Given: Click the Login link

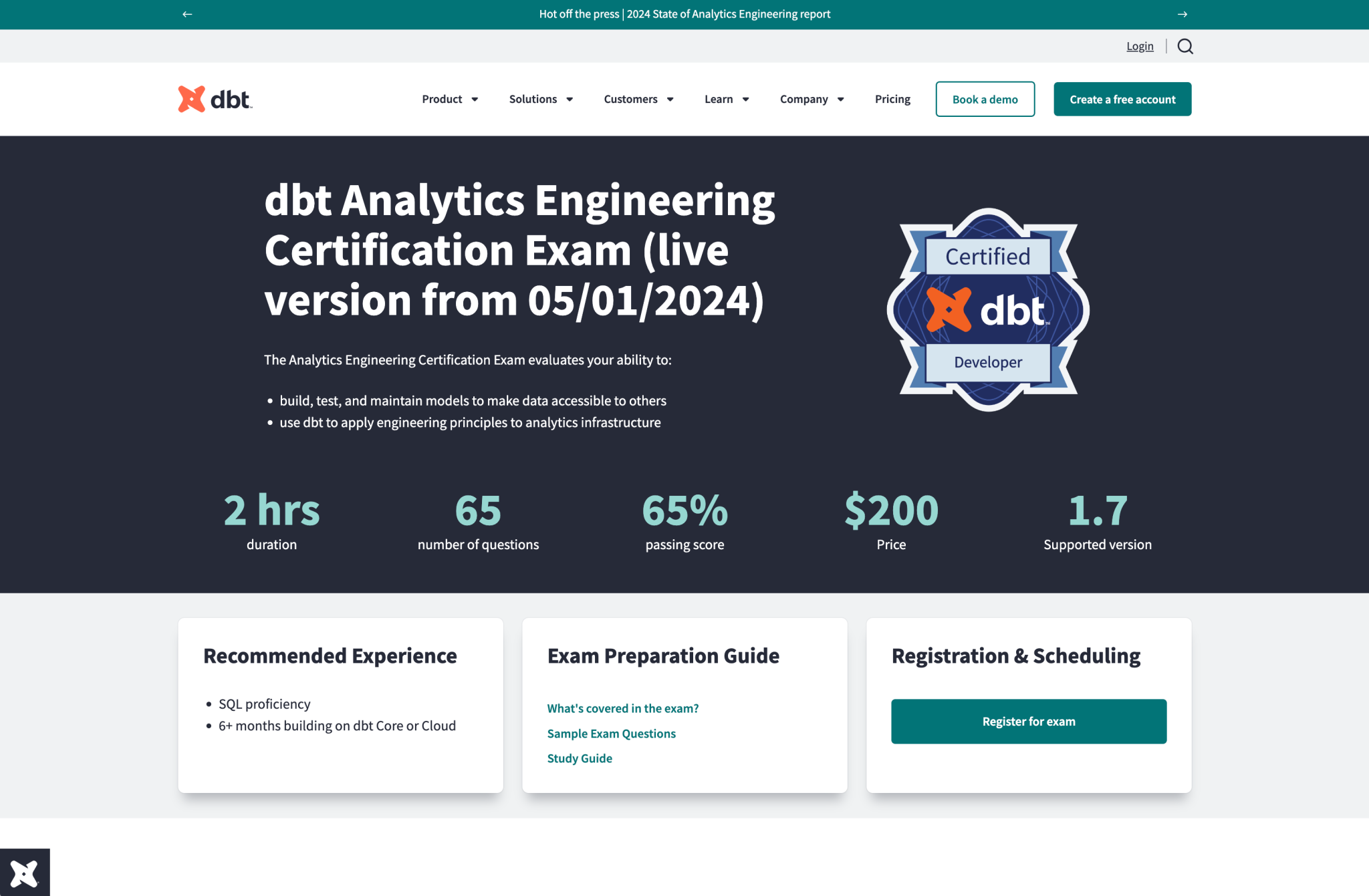Looking at the screenshot, I should [x=1140, y=46].
